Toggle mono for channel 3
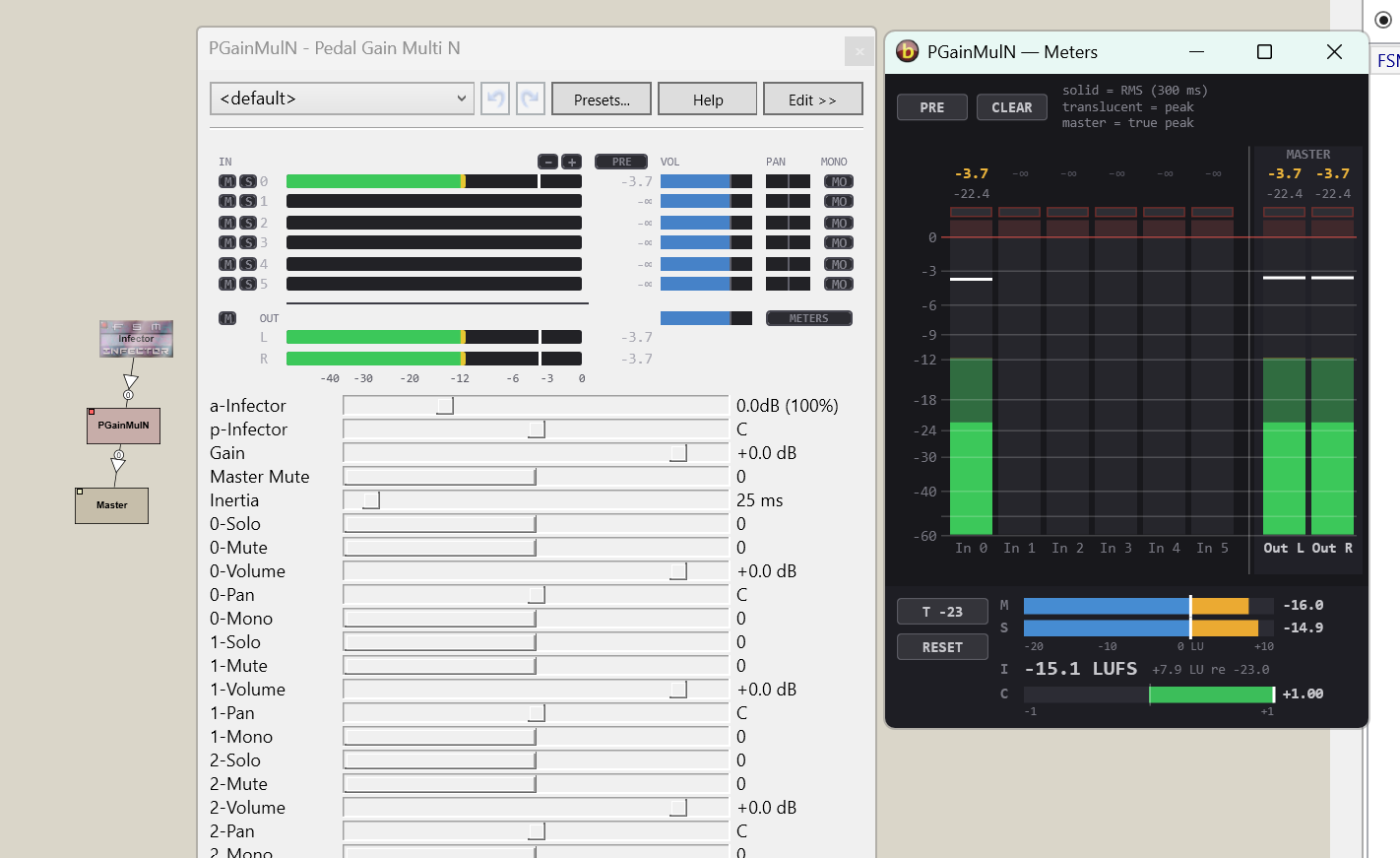This screenshot has height=858, width=1400. pos(839,242)
